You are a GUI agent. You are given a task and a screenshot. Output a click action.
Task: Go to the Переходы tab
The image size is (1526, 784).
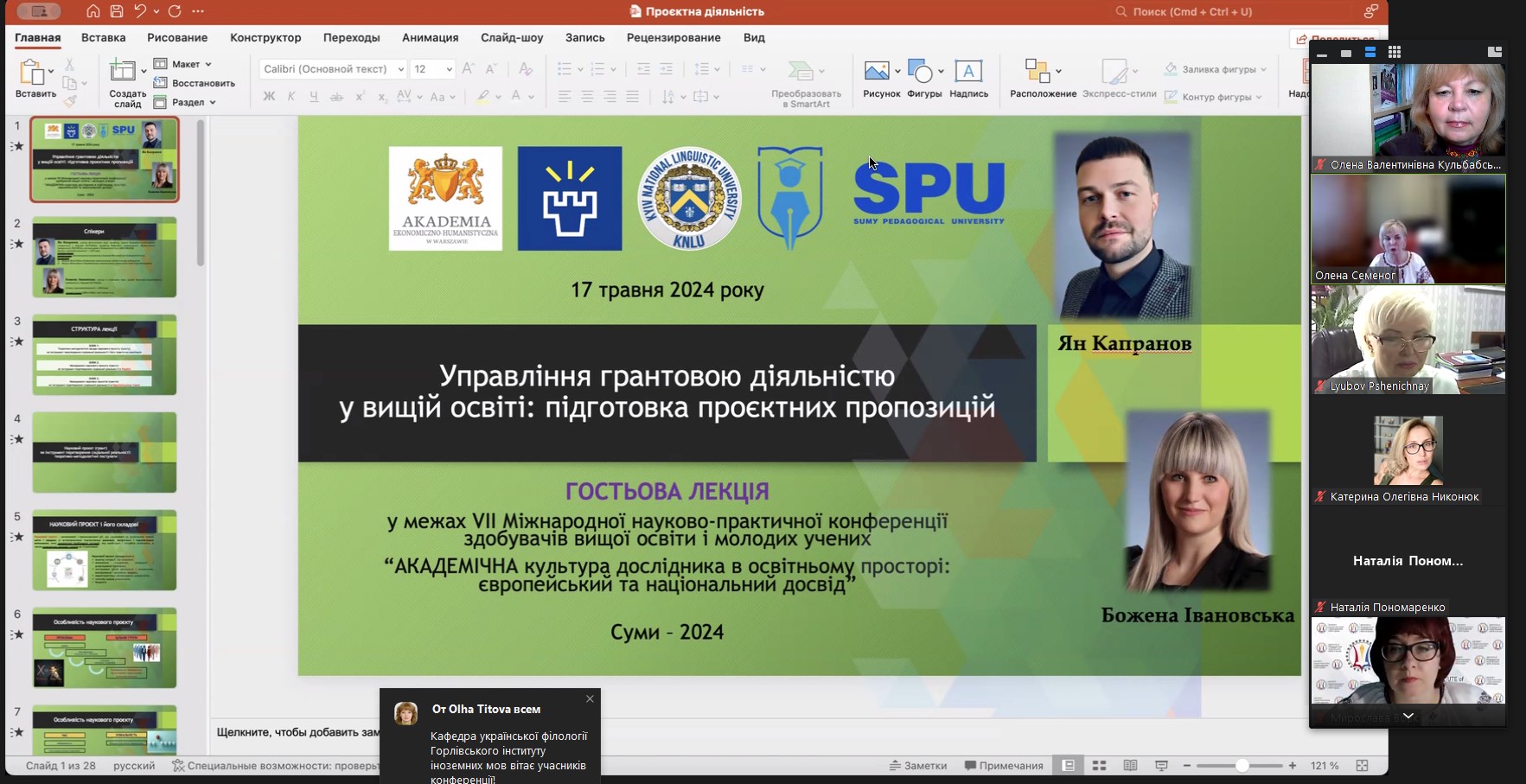352,38
